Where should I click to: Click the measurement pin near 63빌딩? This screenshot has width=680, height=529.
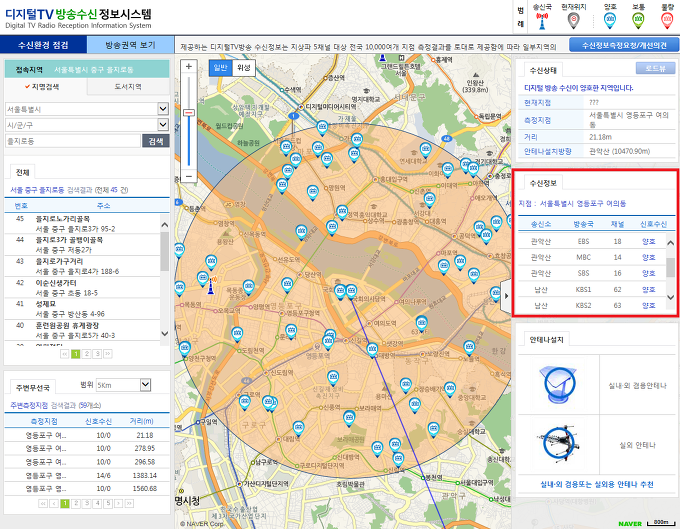(x=422, y=323)
